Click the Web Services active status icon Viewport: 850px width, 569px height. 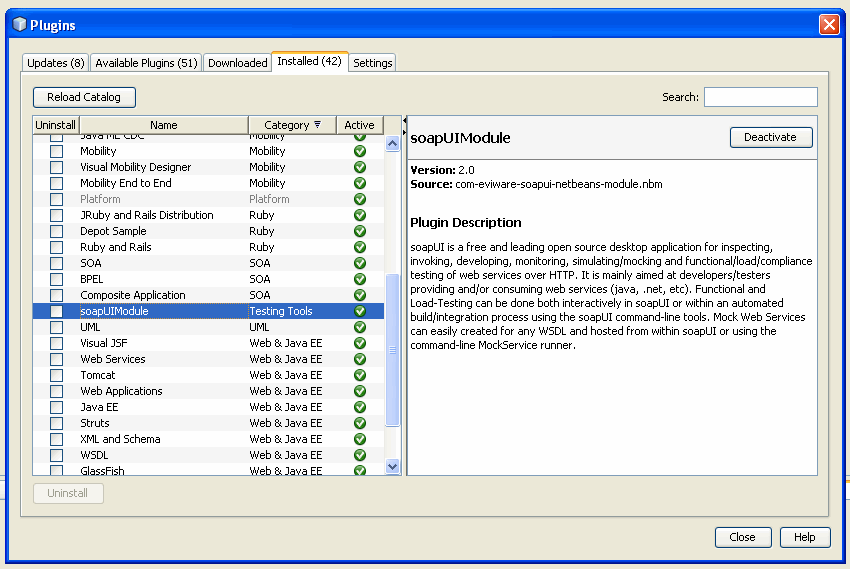pyautogui.click(x=359, y=359)
